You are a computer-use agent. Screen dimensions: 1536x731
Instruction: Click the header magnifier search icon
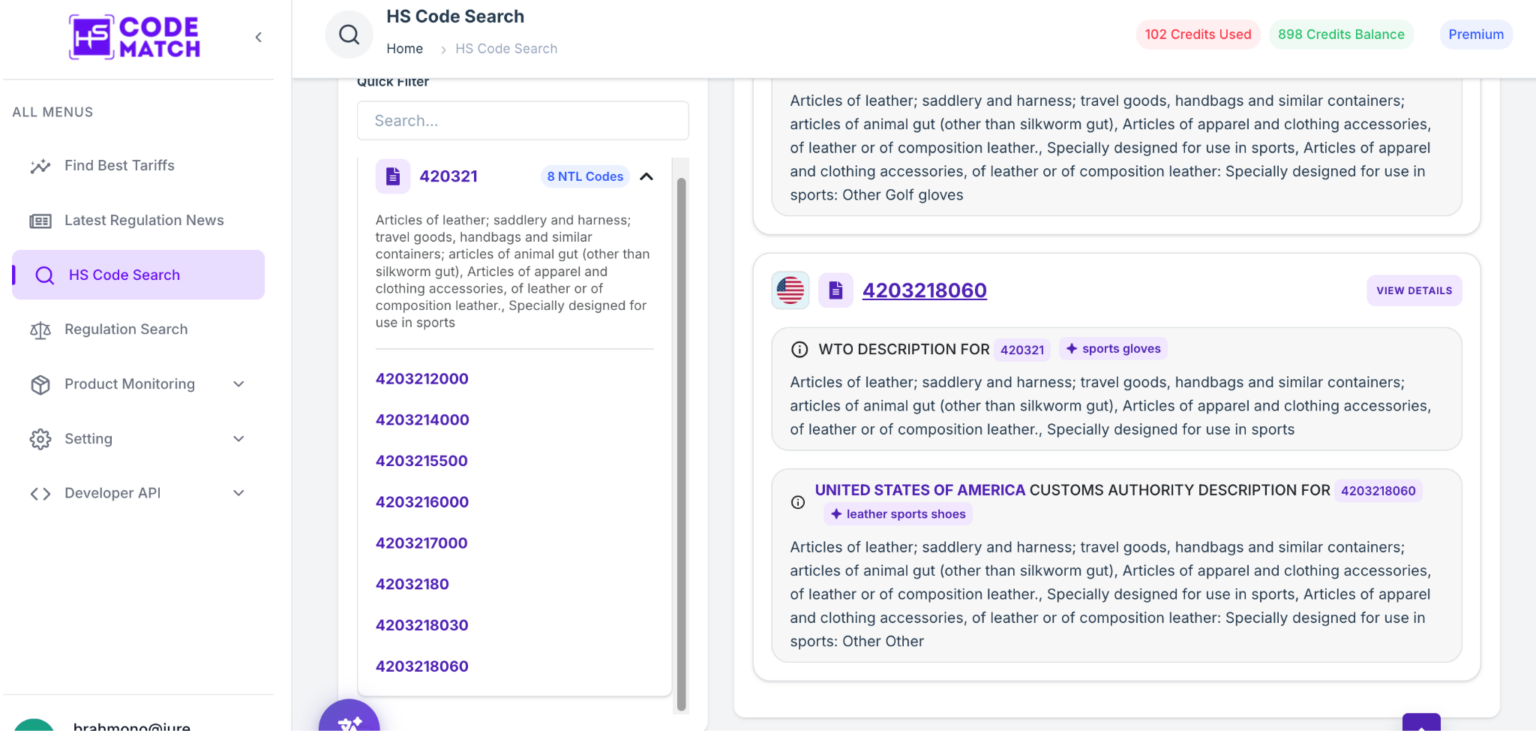(349, 34)
